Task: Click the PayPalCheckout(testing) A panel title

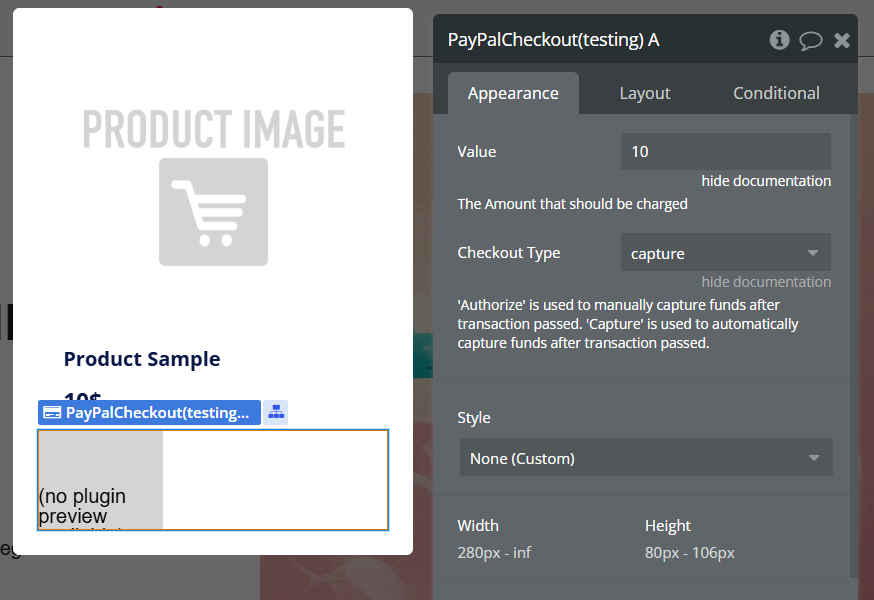Action: (x=553, y=40)
